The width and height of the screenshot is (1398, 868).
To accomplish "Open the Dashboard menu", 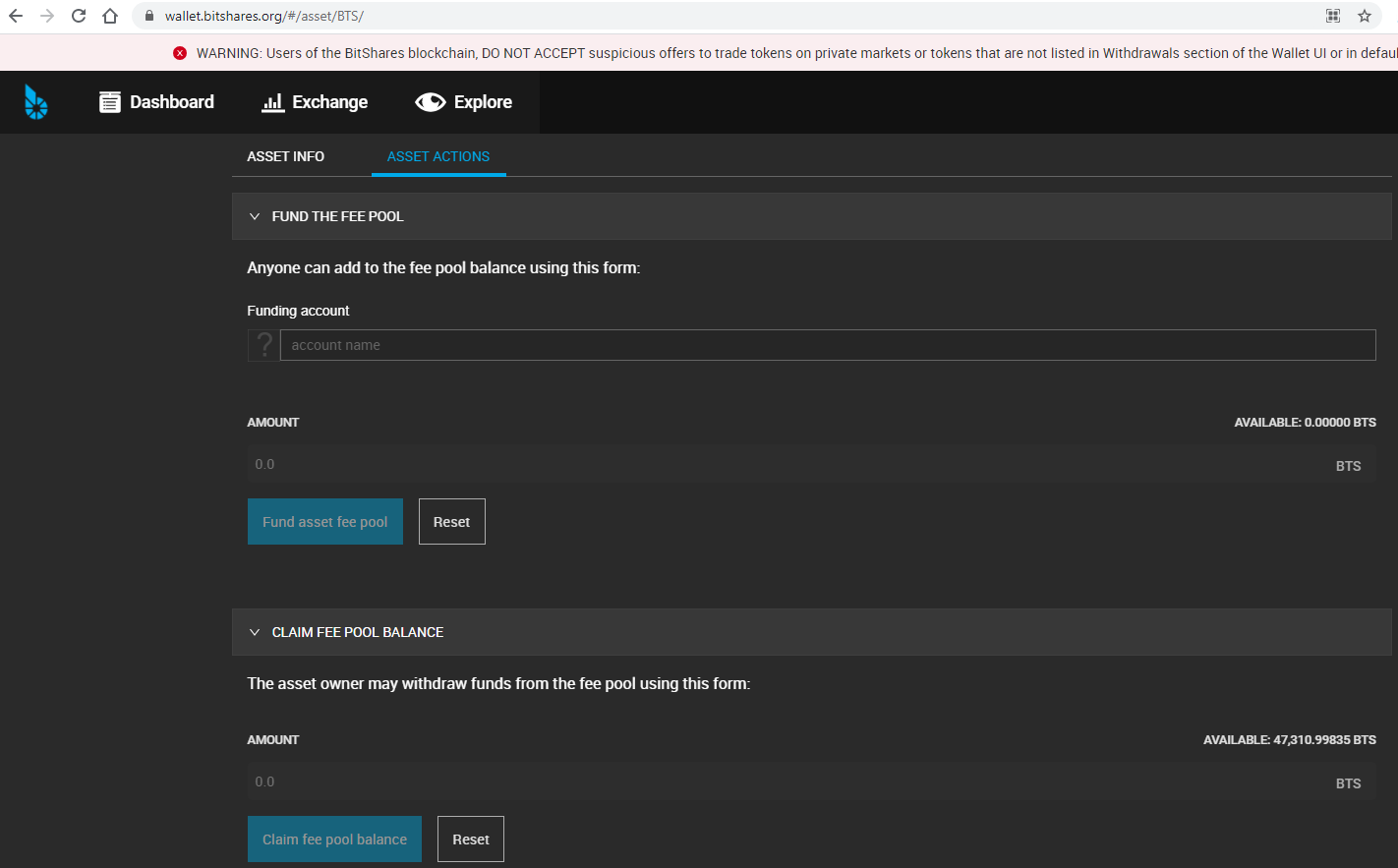I will [x=157, y=102].
